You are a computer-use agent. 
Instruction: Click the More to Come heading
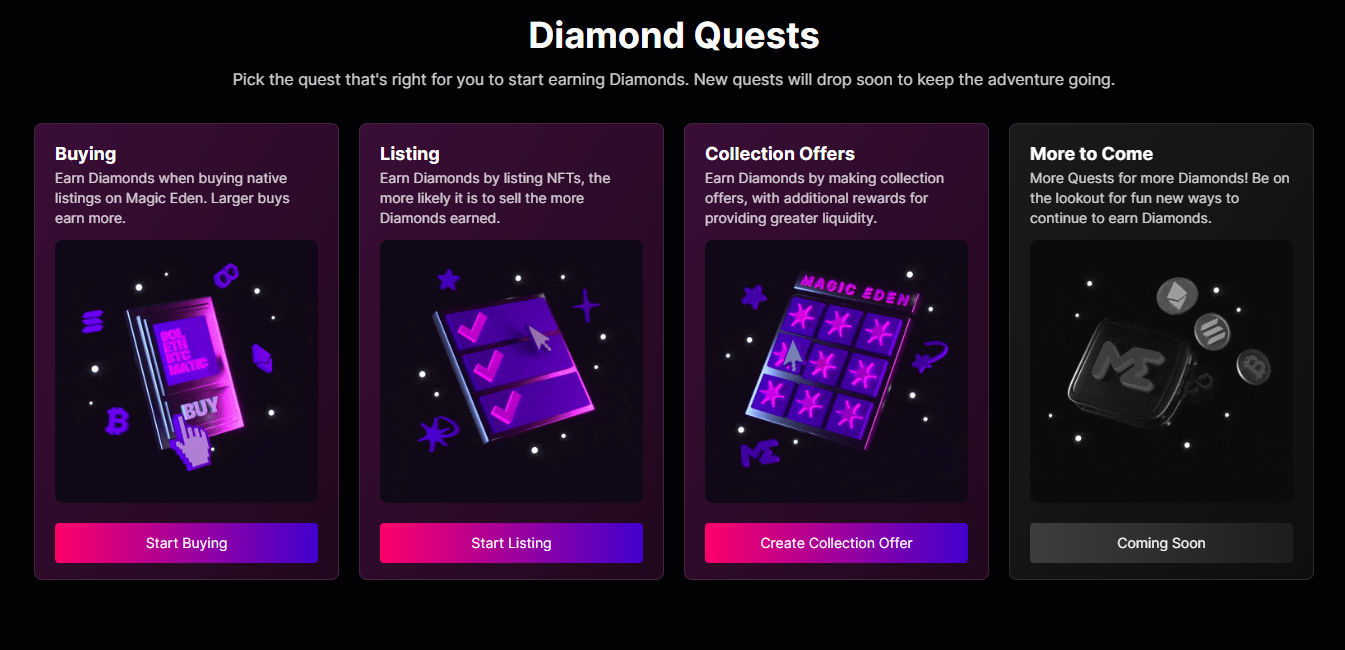(x=1091, y=154)
